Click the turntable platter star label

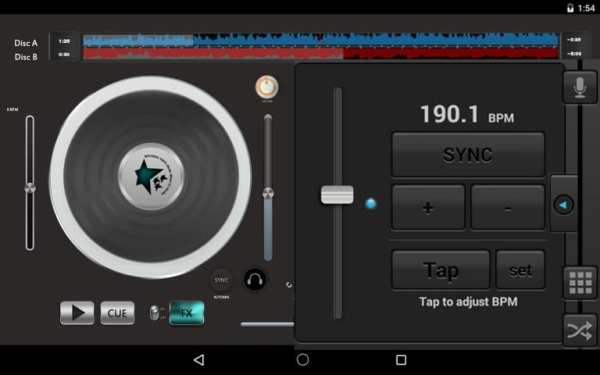click(x=151, y=177)
